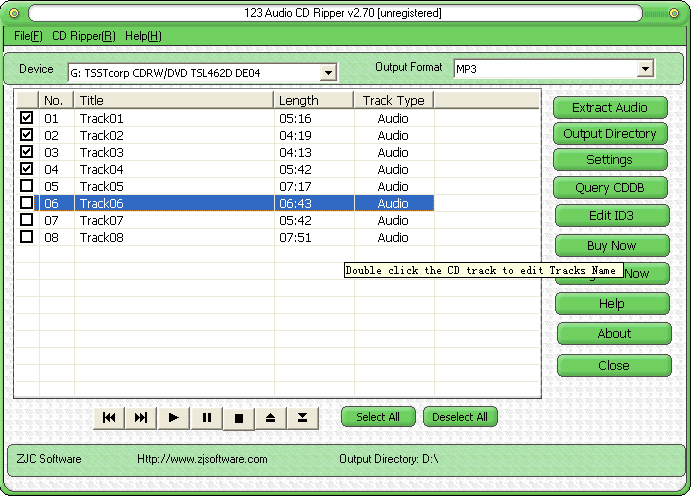Open the File menu
Viewport: 695px width, 499px height.
tap(28, 36)
